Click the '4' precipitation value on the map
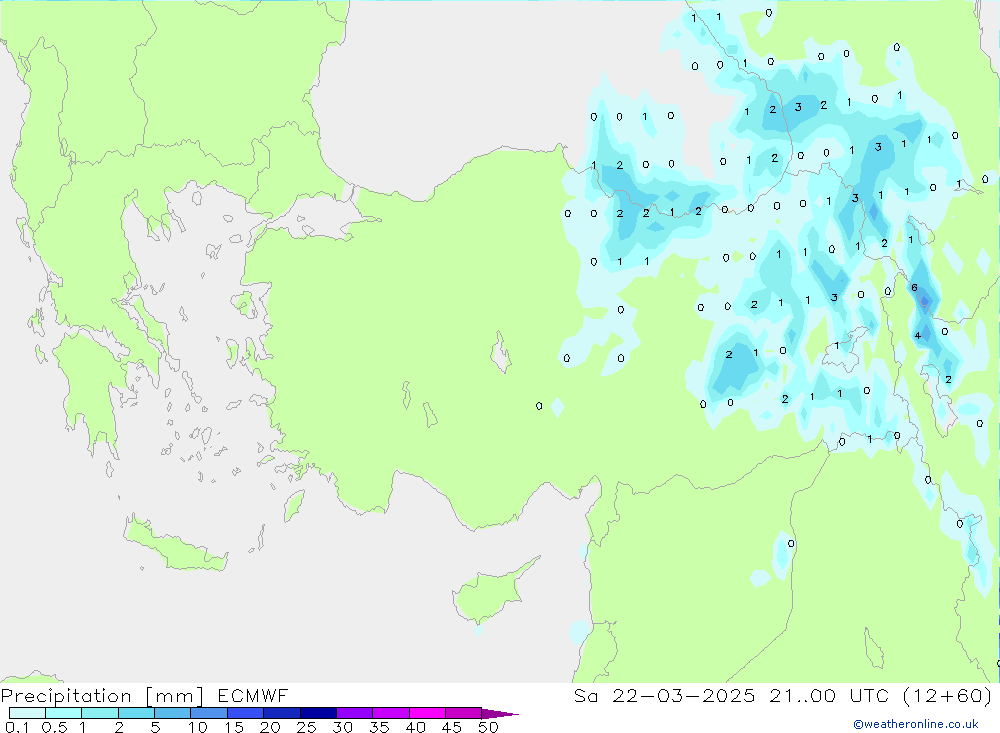Viewport: 1000px width, 733px height. [918, 336]
